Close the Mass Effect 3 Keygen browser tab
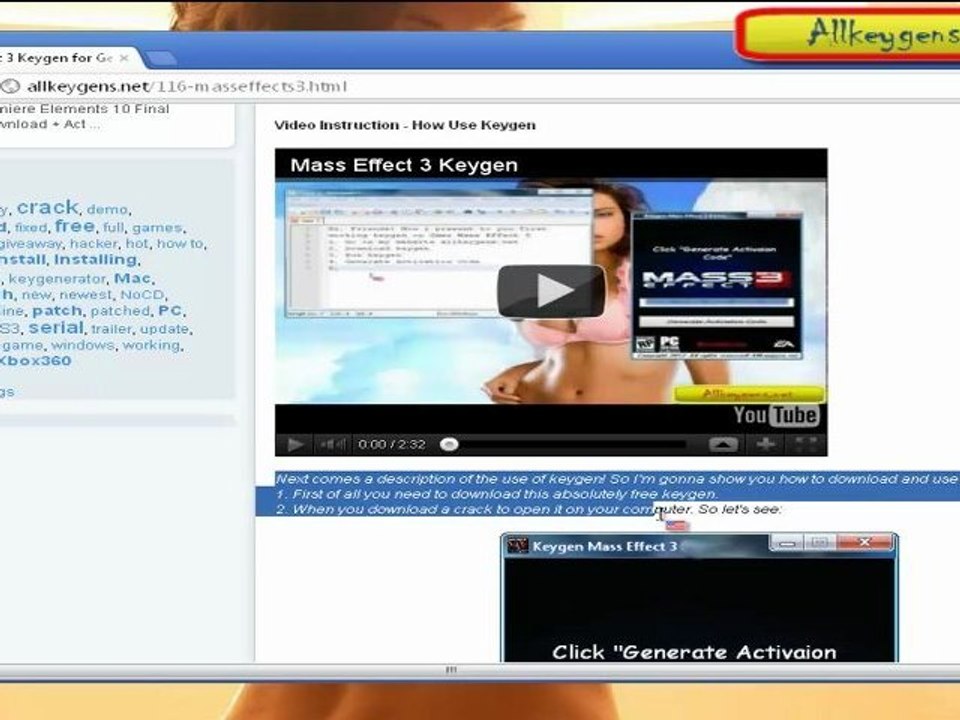The height and width of the screenshot is (720, 960). tap(124, 58)
